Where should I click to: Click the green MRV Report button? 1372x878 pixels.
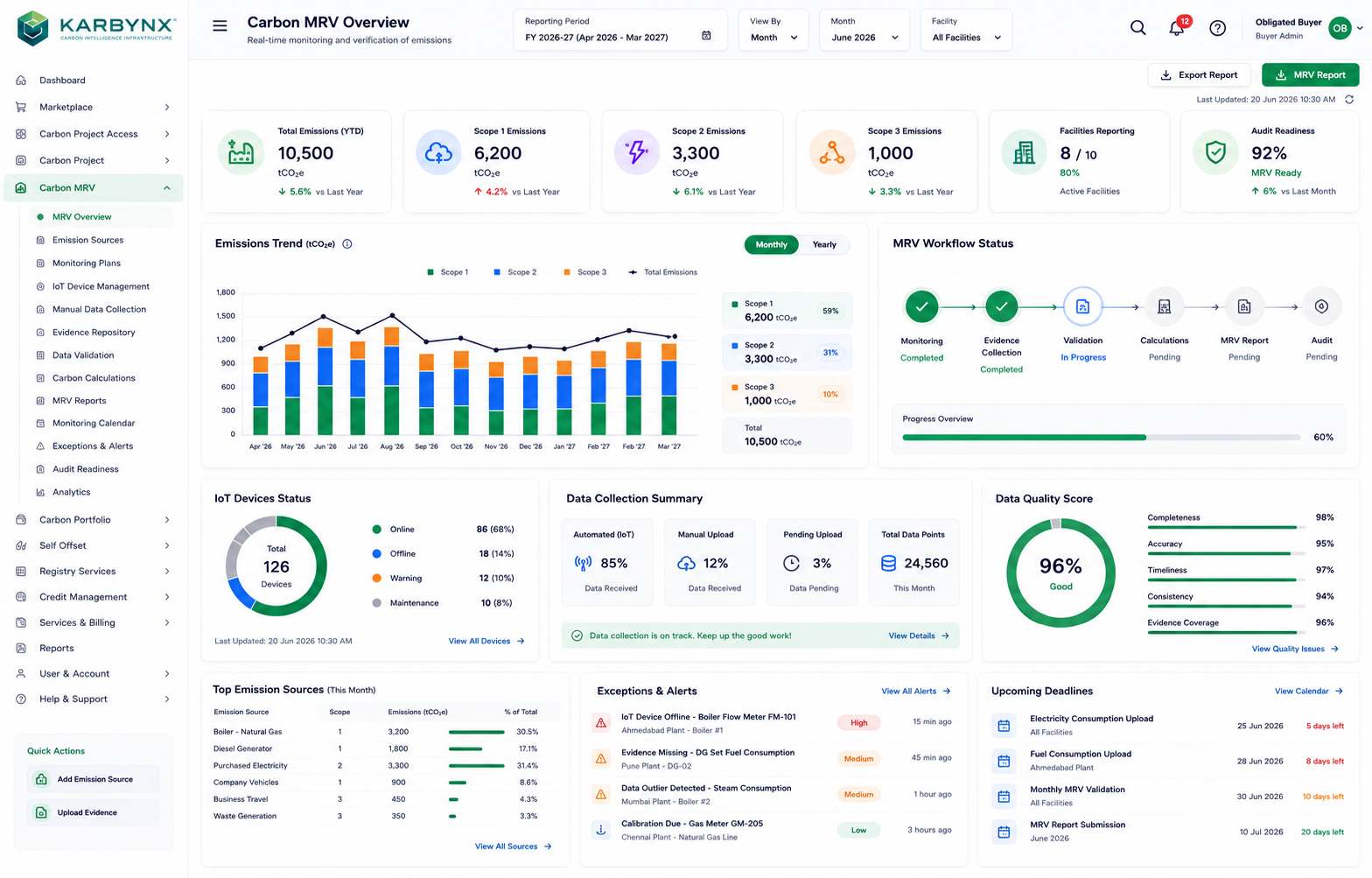[1310, 75]
